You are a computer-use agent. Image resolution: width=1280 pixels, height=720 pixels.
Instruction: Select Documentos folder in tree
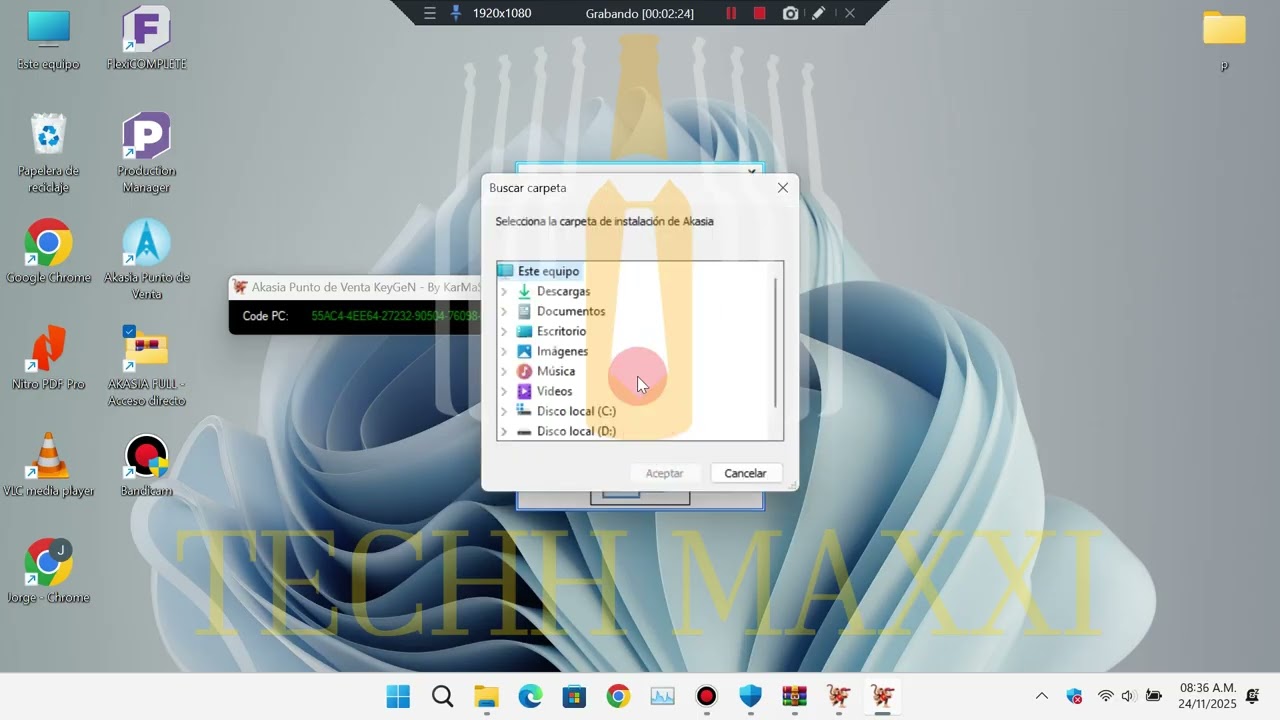click(x=570, y=311)
